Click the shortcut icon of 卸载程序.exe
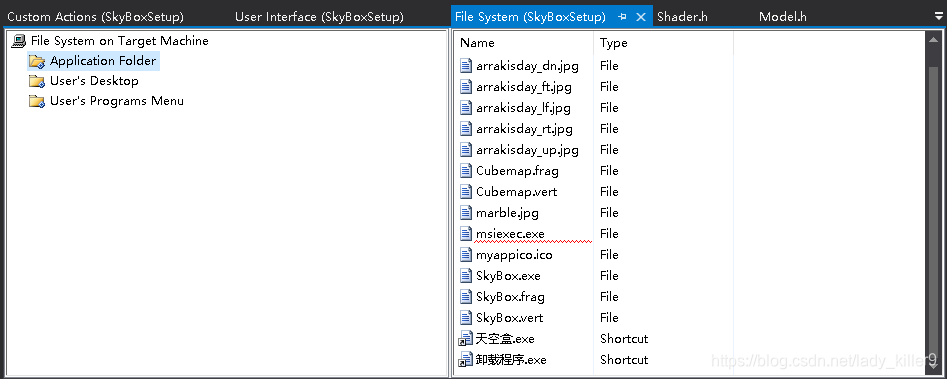 466,360
